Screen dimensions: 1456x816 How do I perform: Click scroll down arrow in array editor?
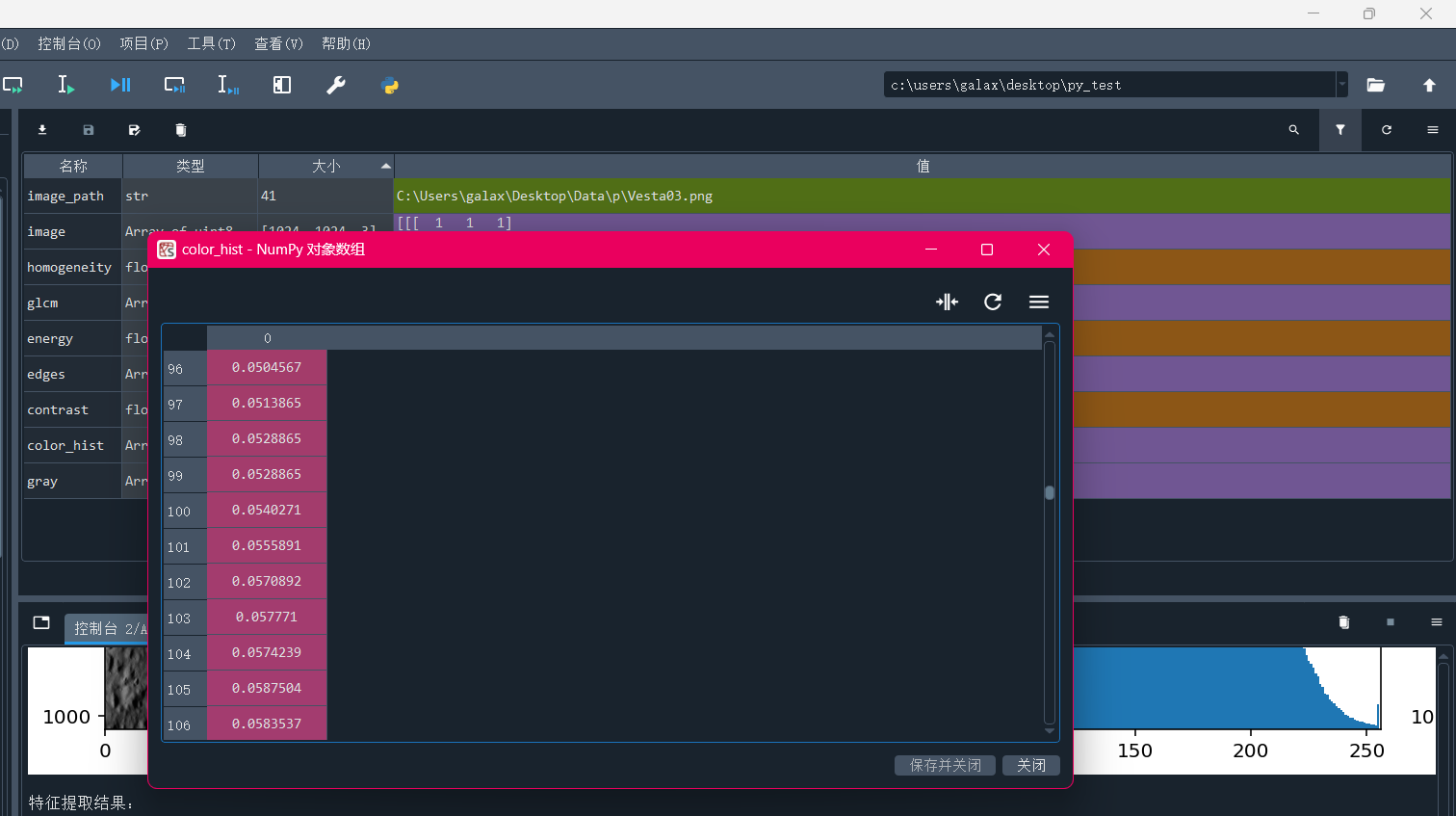[1050, 731]
